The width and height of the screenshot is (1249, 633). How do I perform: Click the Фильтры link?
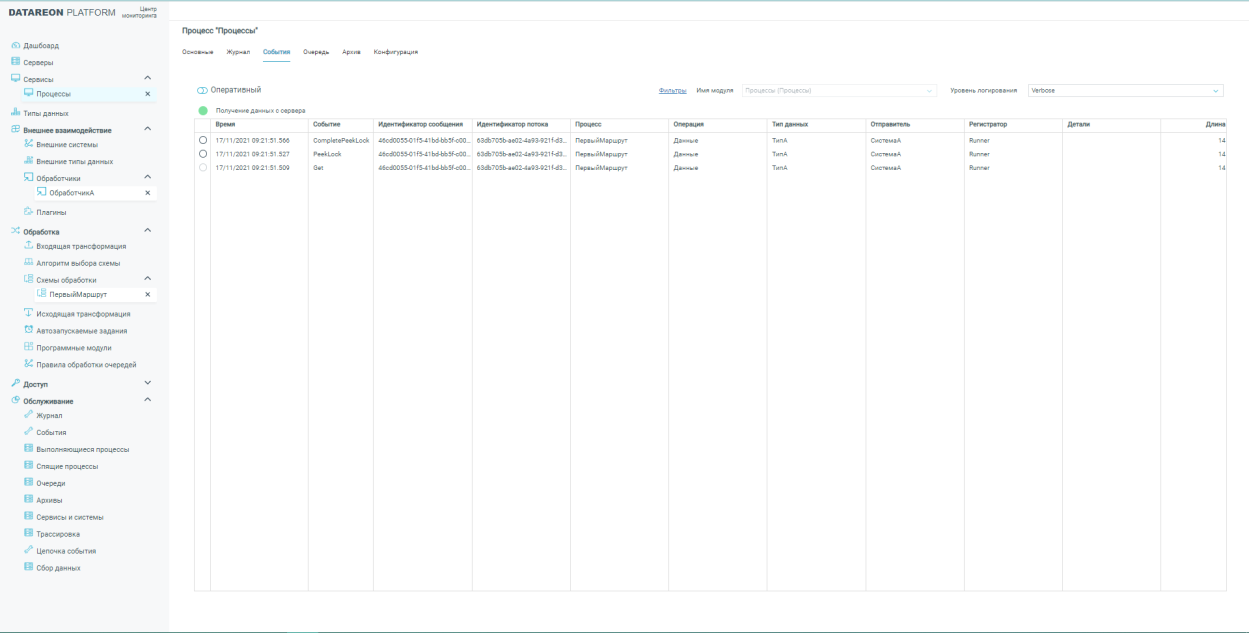672,91
